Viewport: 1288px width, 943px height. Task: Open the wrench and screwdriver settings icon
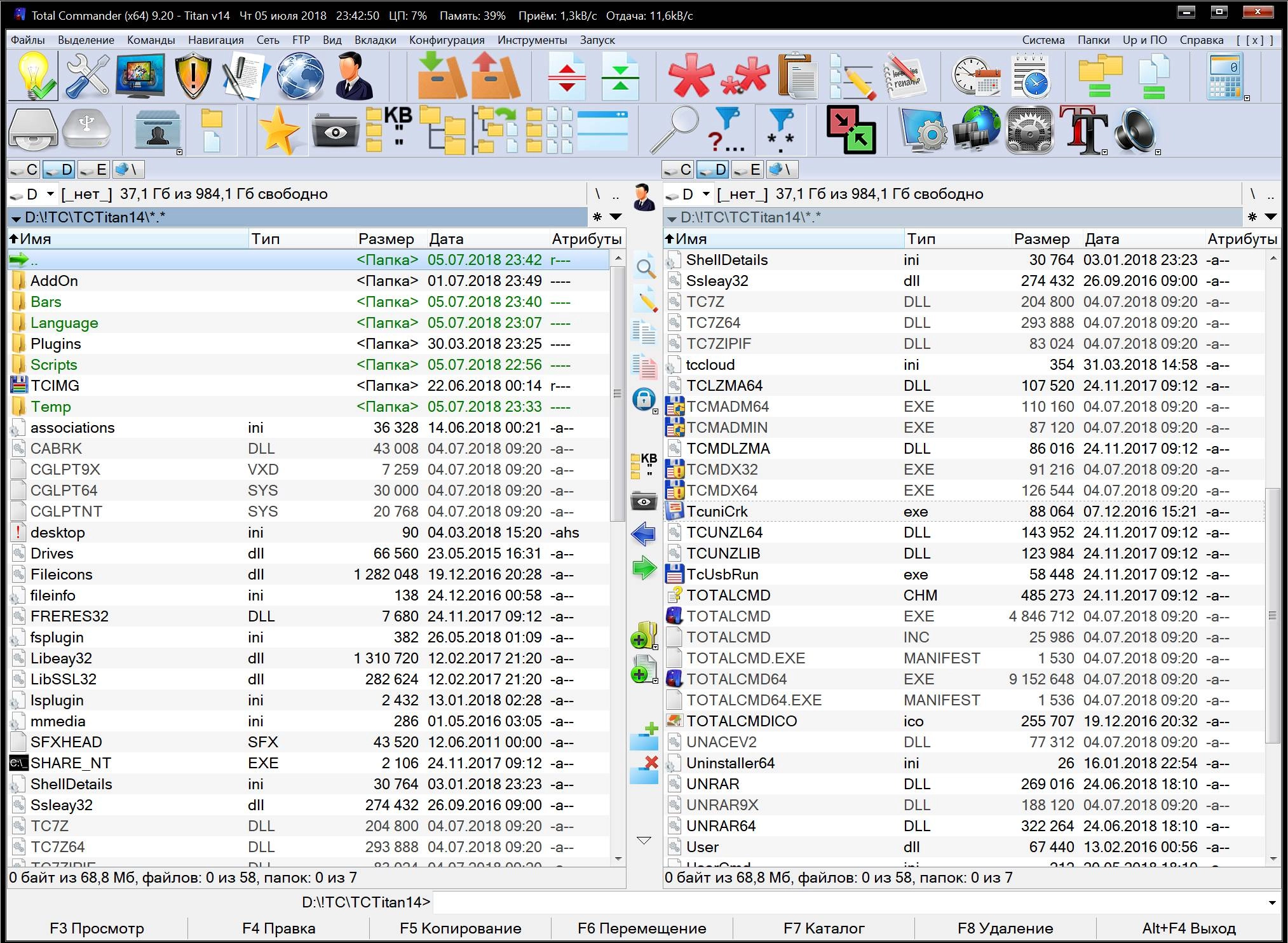click(87, 76)
